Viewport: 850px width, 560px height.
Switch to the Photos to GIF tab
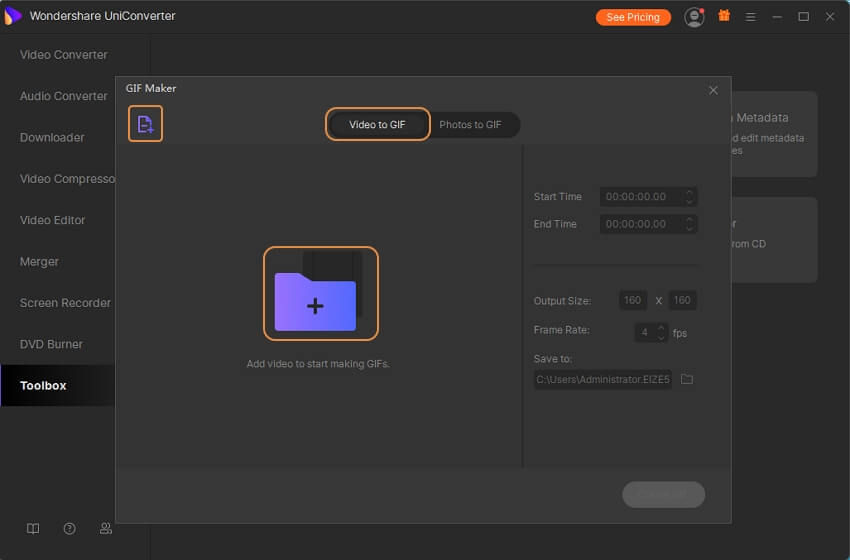pyautogui.click(x=470, y=125)
